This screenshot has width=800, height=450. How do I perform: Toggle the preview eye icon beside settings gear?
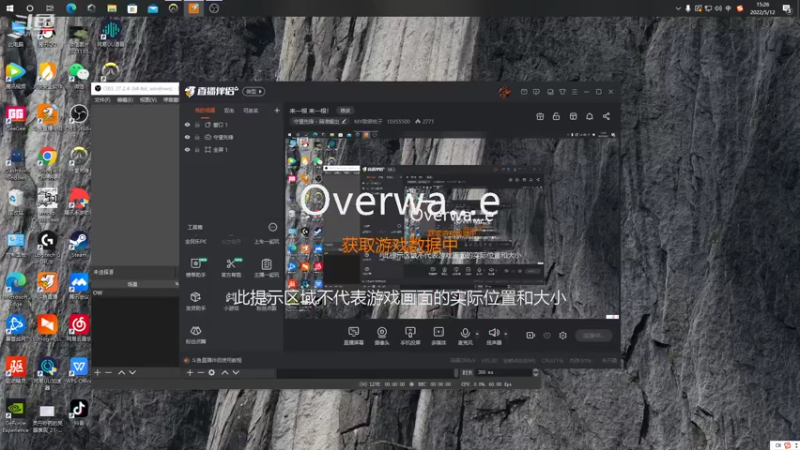coord(547,335)
